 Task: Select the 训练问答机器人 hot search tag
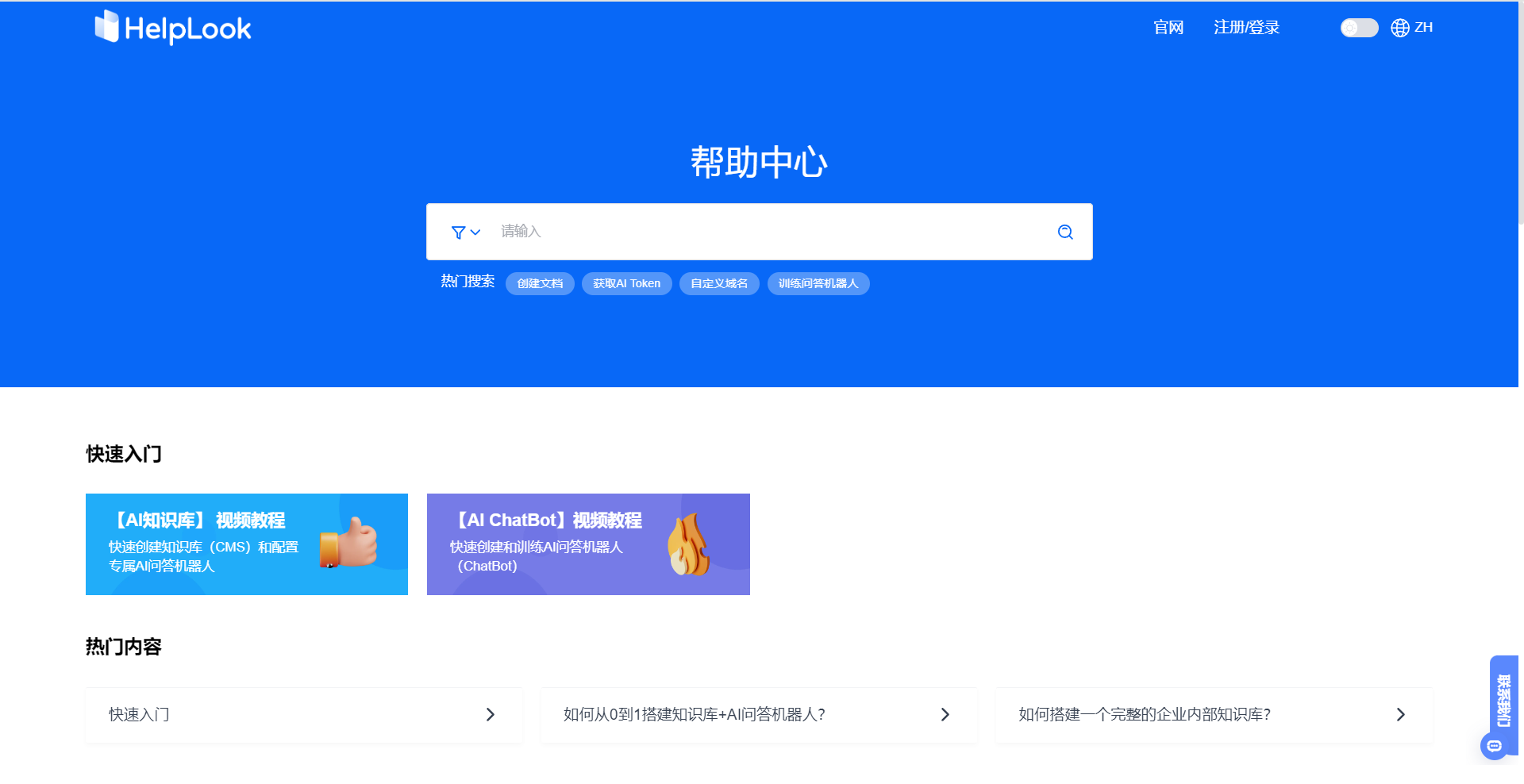818,283
